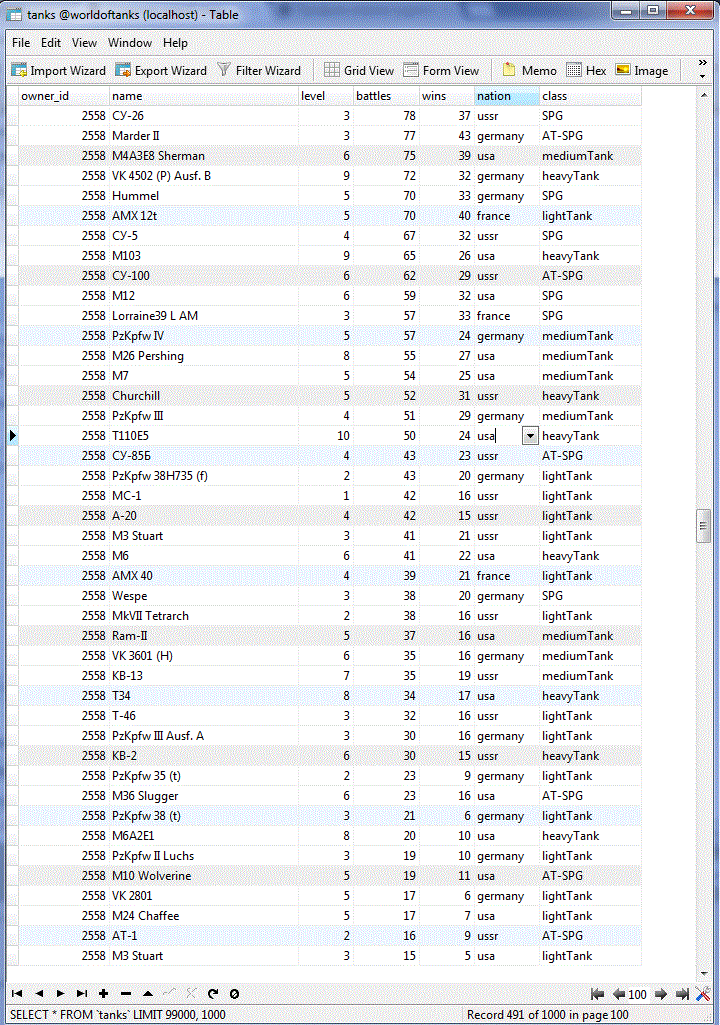Open the Export Wizard
Image resolution: width=720 pixels, height=1025 pixels.
click(161, 70)
